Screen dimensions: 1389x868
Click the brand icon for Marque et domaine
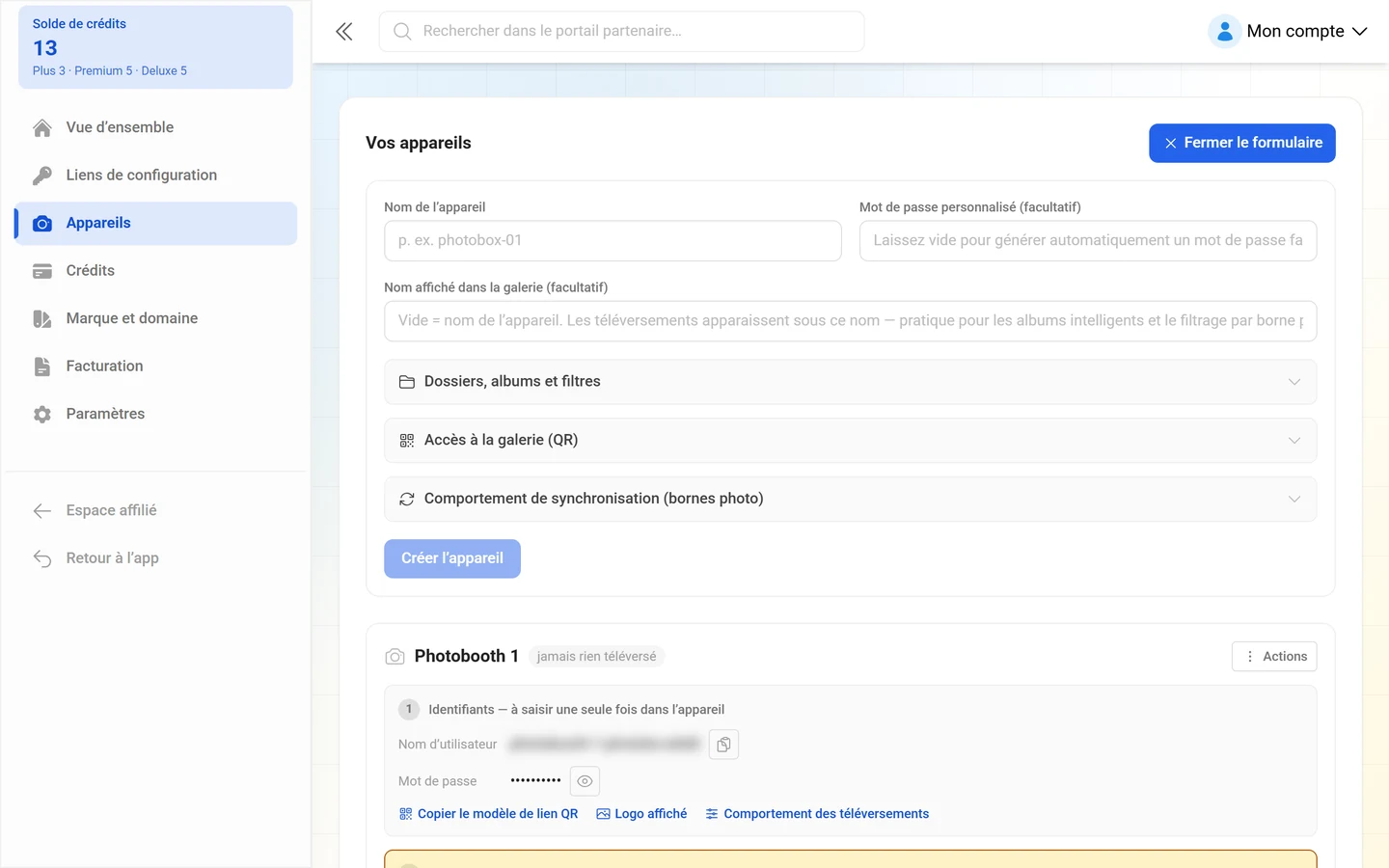point(42,319)
